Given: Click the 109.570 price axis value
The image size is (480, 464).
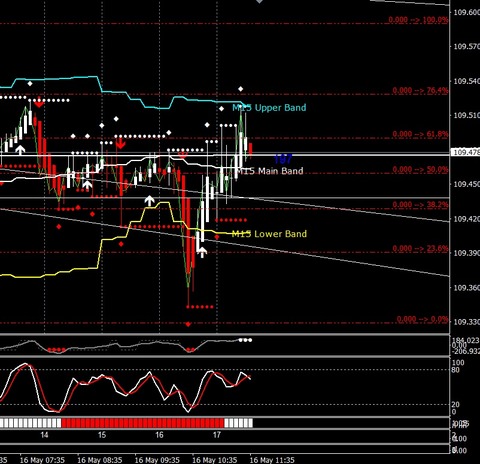Looking at the screenshot, I should tap(467, 46).
